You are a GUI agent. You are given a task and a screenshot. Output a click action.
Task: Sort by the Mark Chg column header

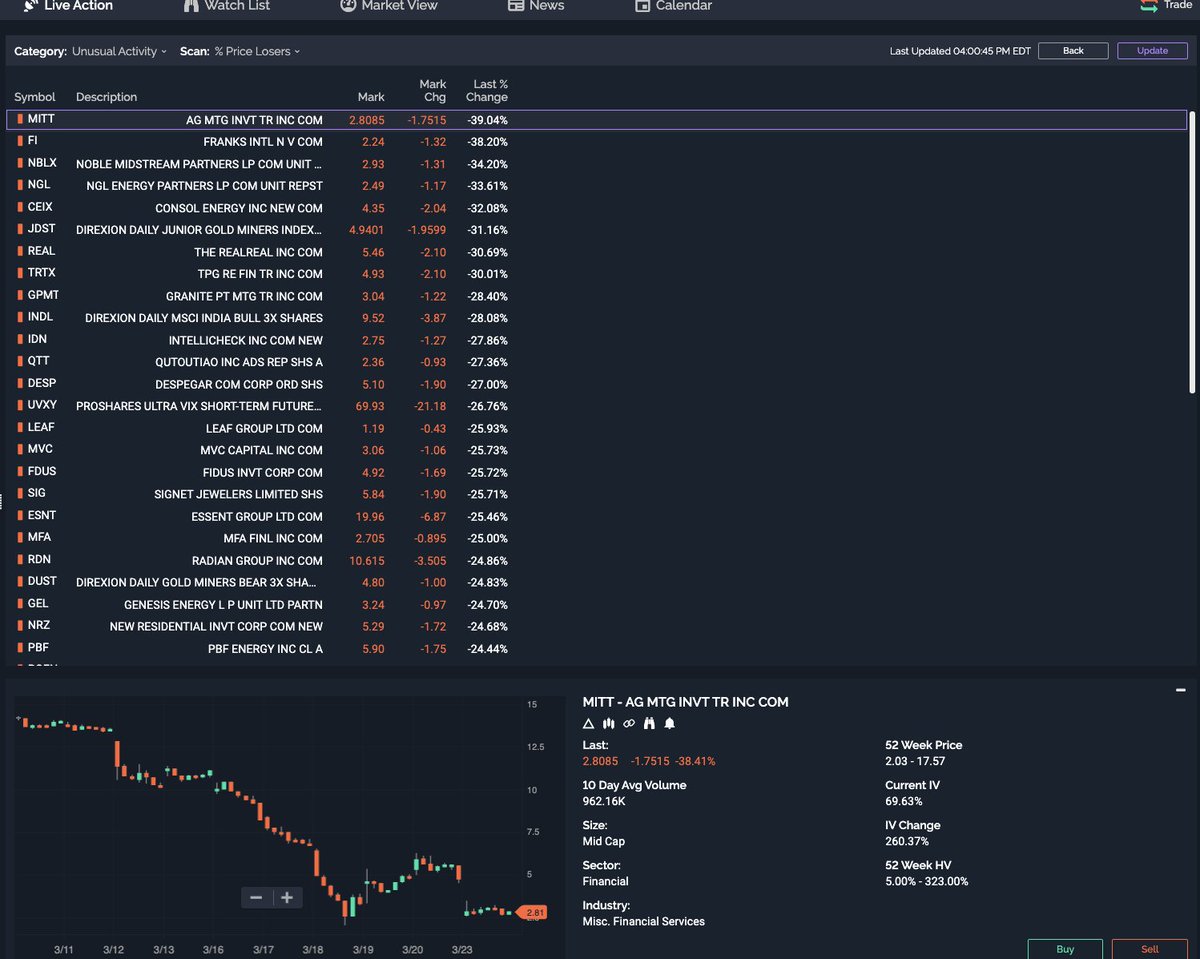point(433,91)
